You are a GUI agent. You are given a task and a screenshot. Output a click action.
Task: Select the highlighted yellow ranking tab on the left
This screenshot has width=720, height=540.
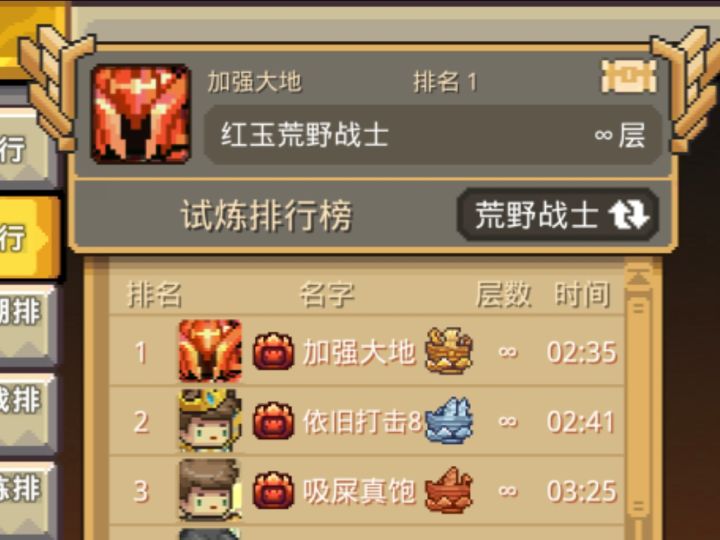tap(28, 238)
